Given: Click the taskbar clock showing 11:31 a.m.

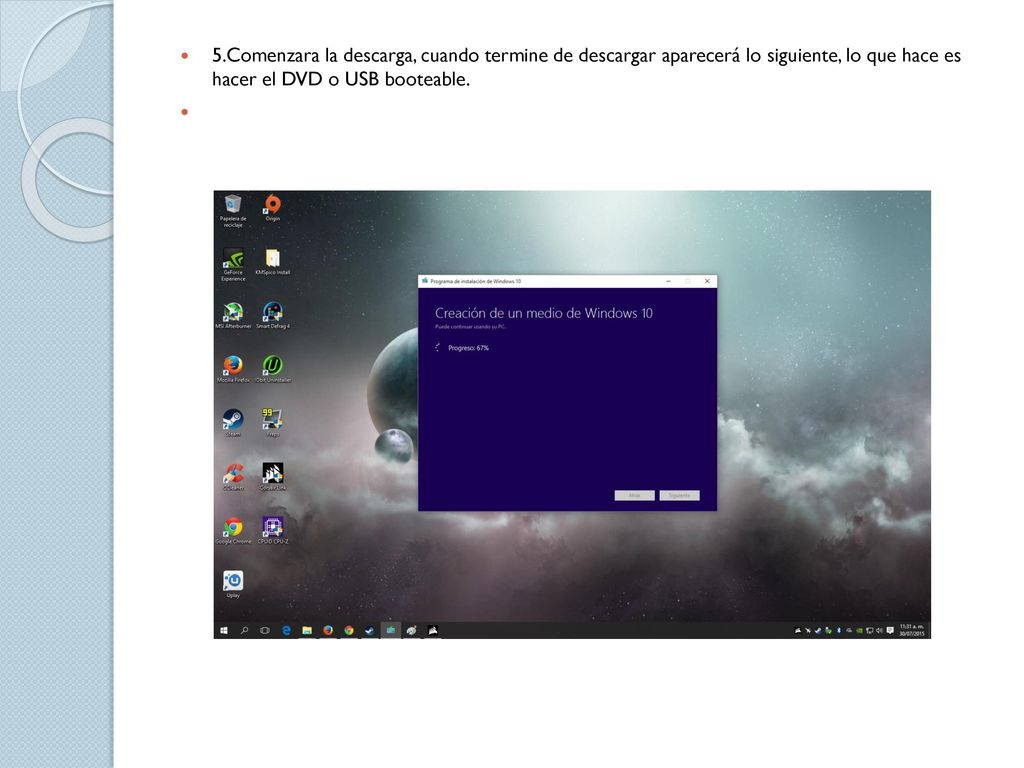Looking at the screenshot, I should (912, 630).
